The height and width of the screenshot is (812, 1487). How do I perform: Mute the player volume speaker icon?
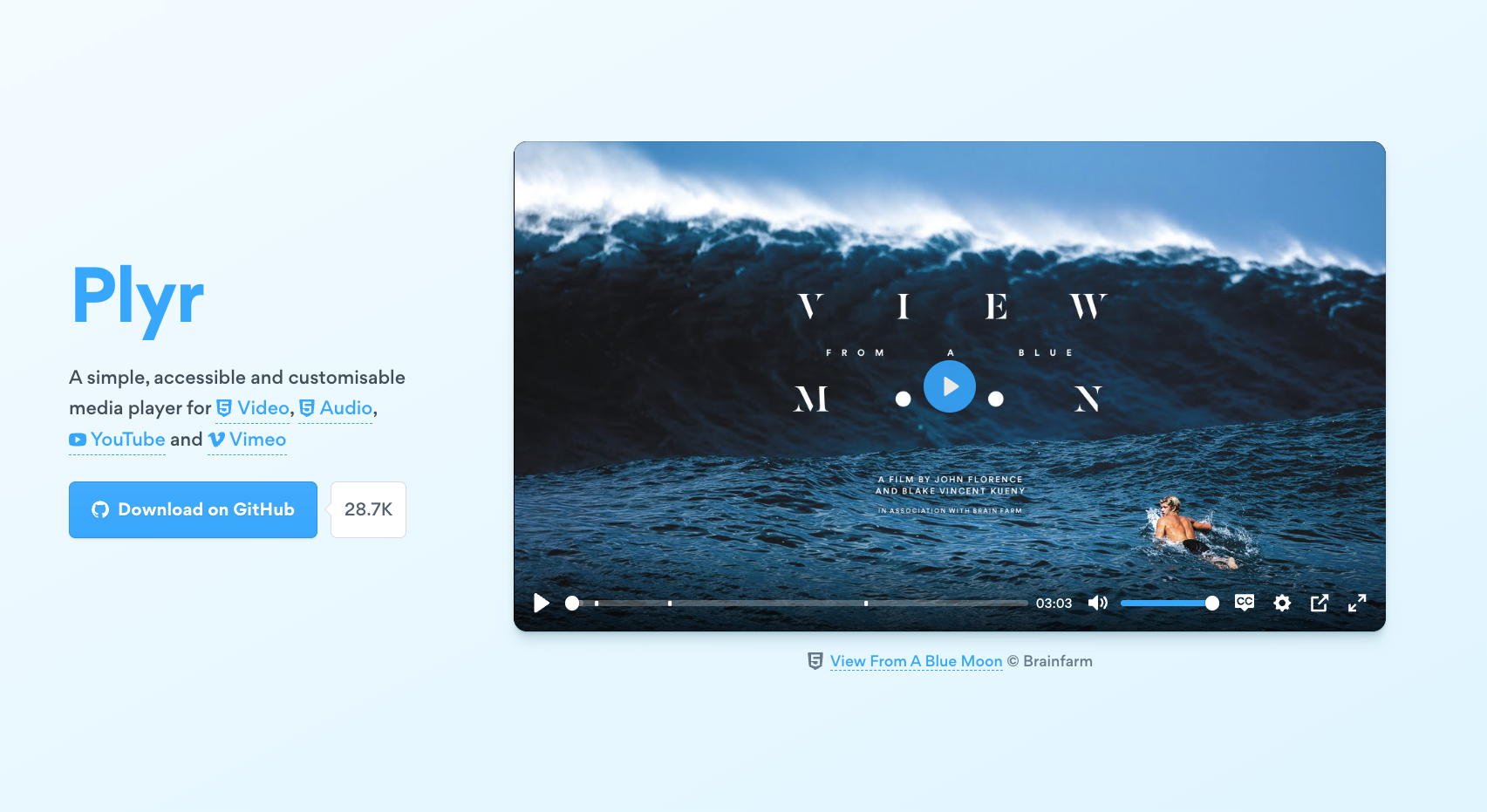[x=1098, y=603]
